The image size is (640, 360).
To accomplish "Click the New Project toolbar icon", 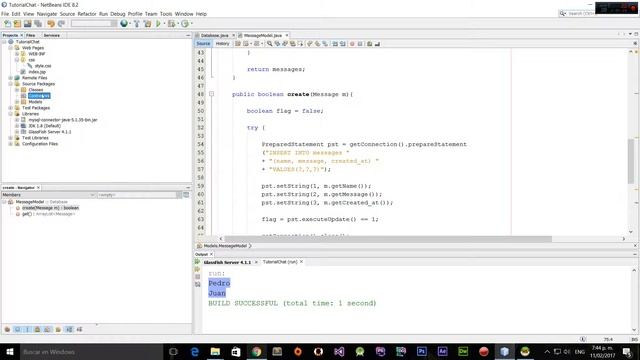I will [18, 24].
